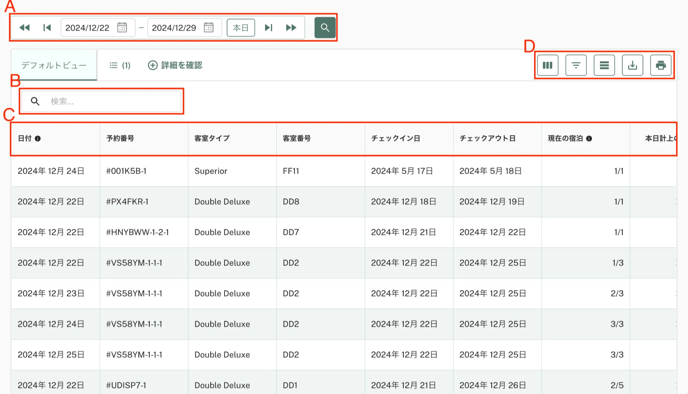
Task: Sort by 客室番号 column header
Action: point(297,139)
